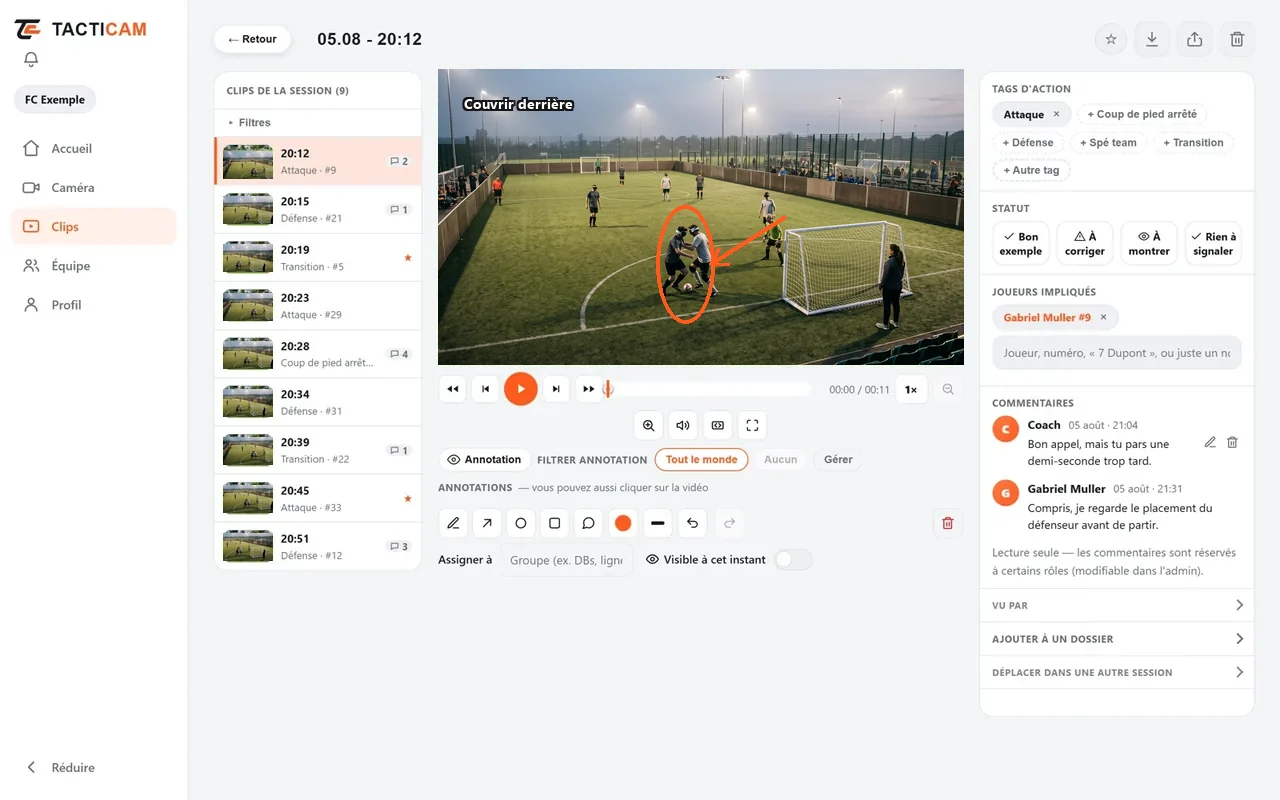
Task: Enter fullscreen video mode
Action: (753, 425)
